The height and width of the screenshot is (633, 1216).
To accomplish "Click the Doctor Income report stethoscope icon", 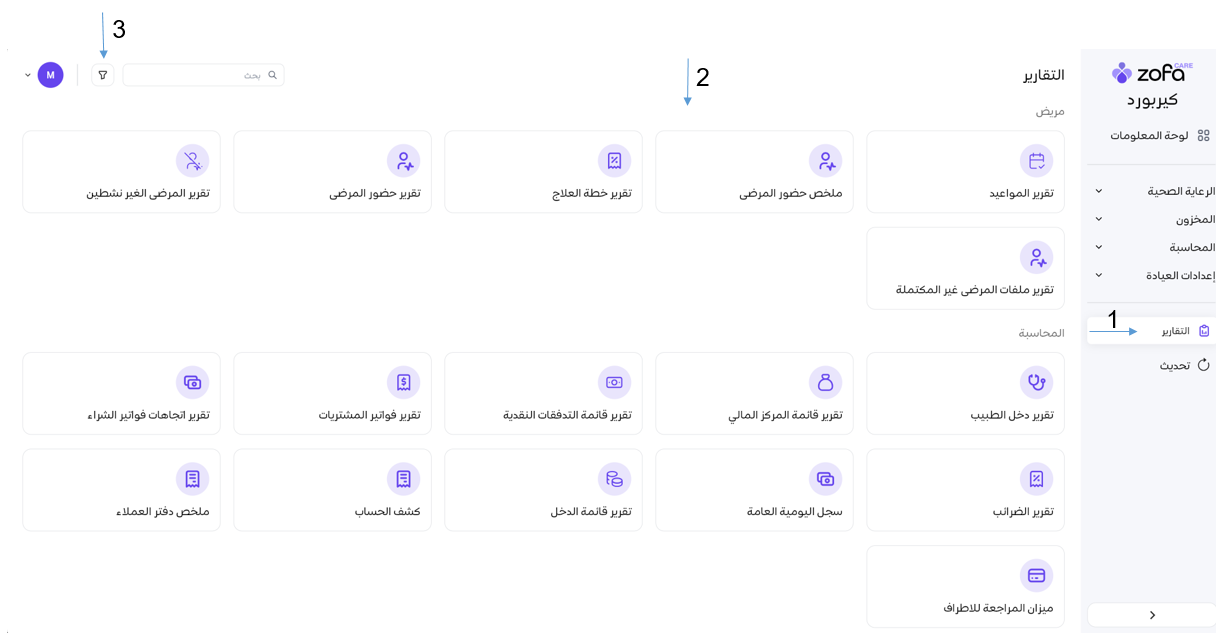I will (x=1037, y=382).
